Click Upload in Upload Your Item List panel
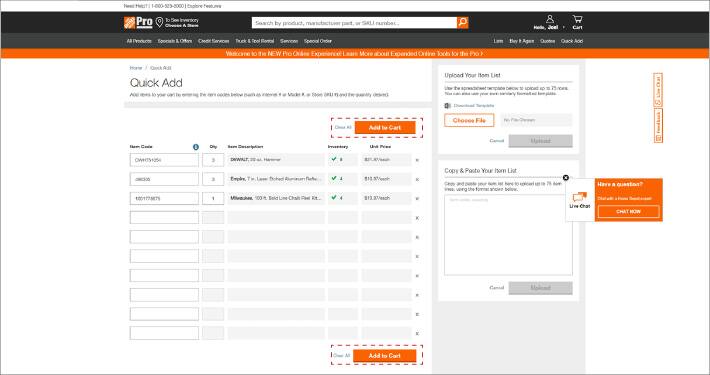The width and height of the screenshot is (710, 375). 540,141
